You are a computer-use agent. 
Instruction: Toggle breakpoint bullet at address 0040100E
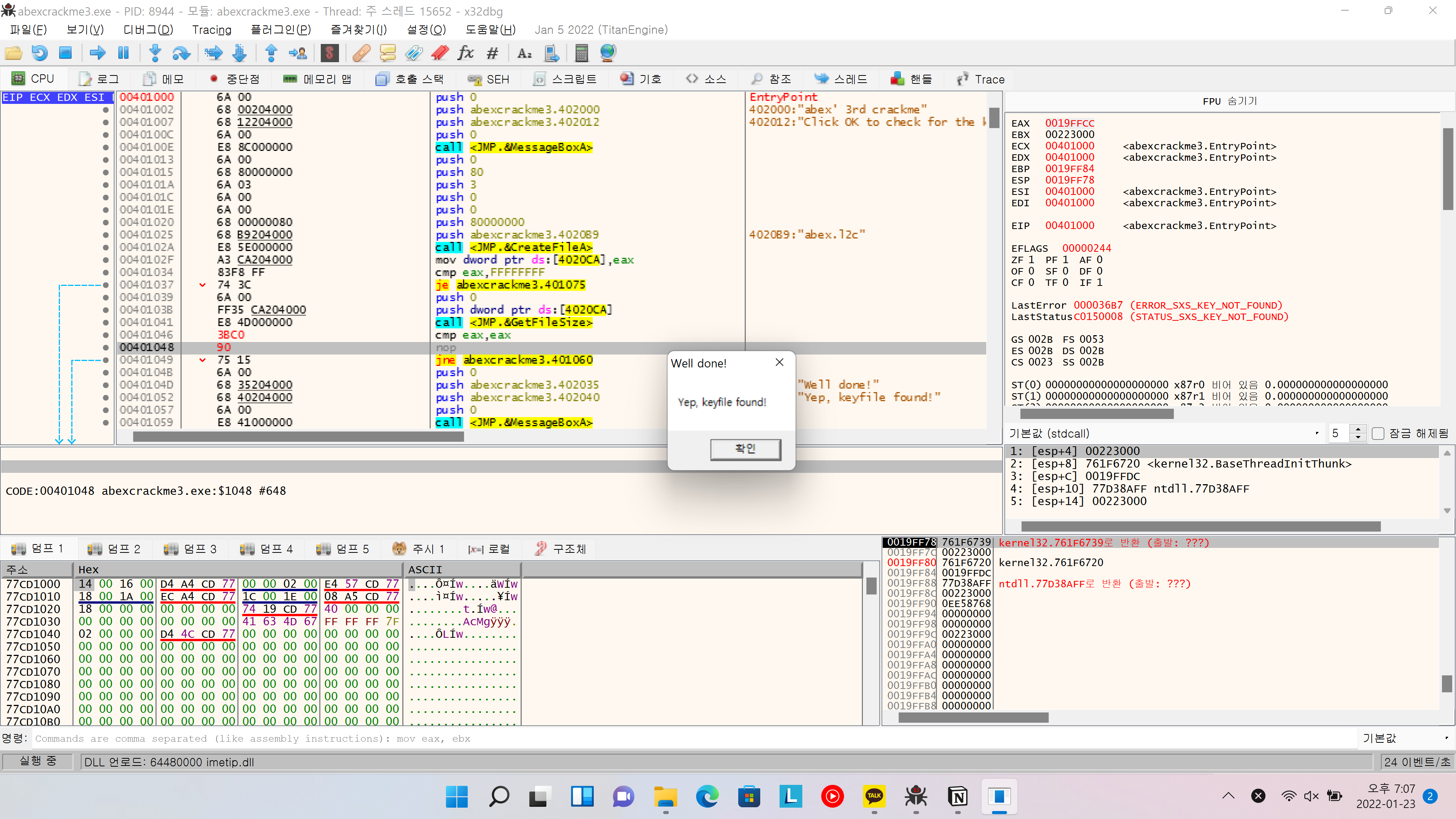pyautogui.click(x=106, y=147)
